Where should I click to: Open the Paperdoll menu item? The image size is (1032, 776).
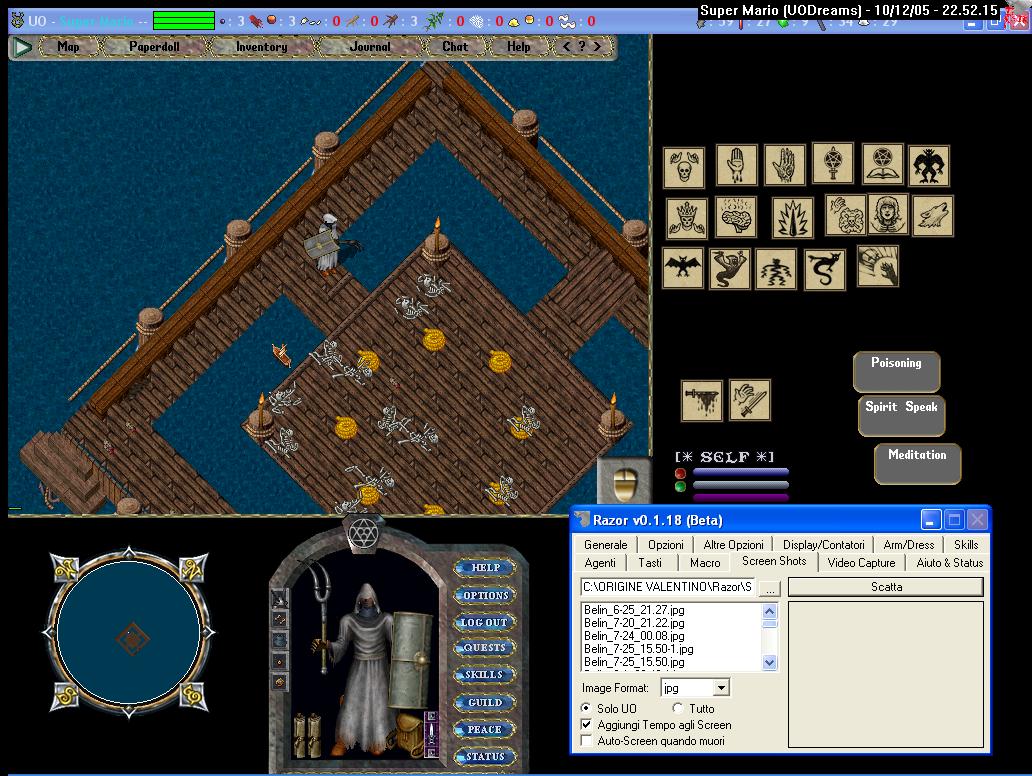[155, 47]
